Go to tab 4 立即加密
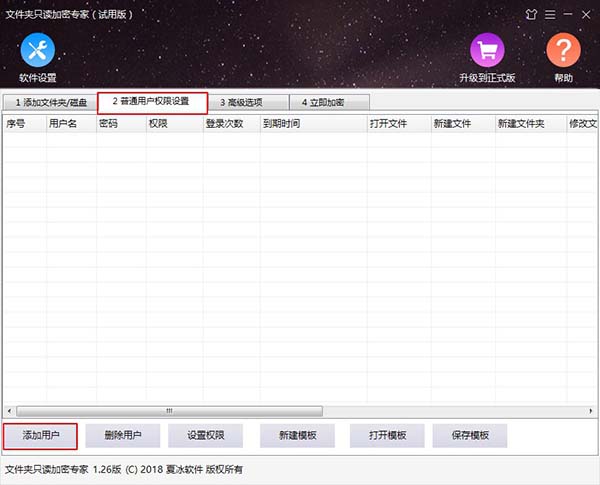The image size is (600, 485). pyautogui.click(x=330, y=103)
